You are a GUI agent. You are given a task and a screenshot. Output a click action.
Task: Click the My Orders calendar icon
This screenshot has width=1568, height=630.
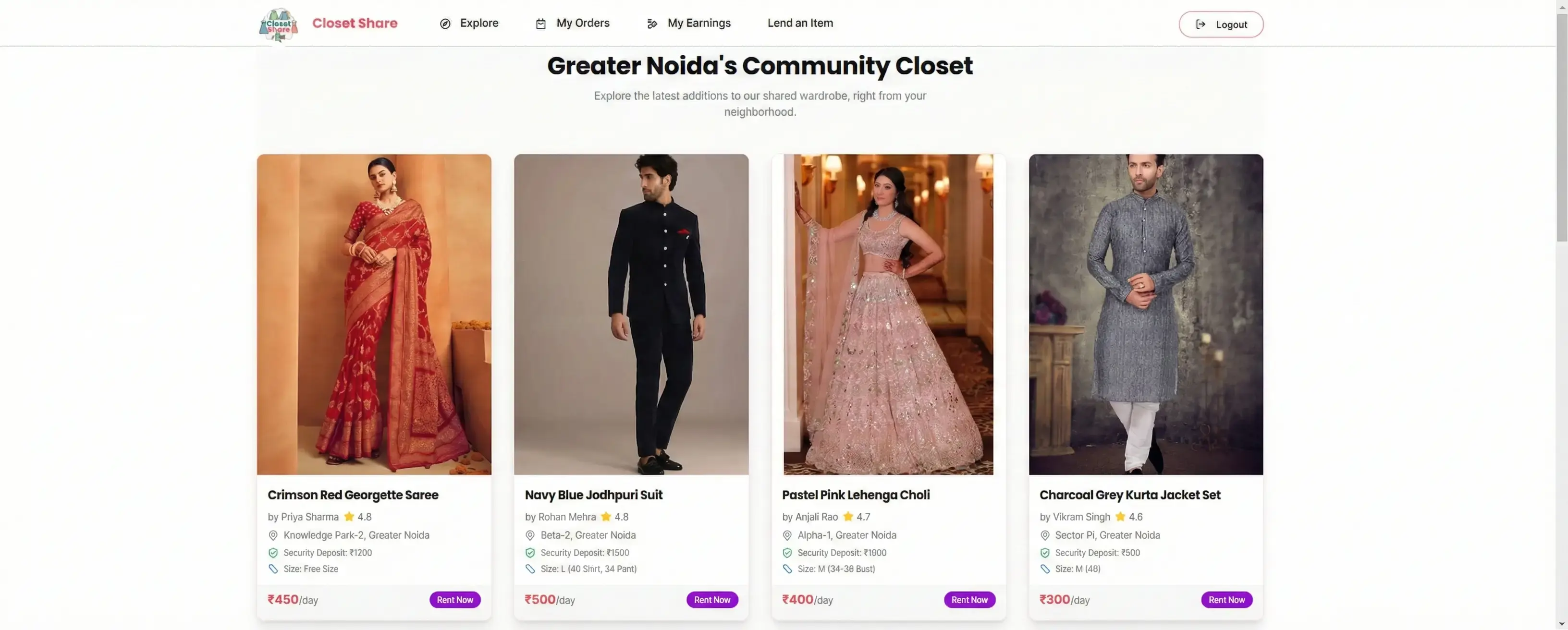point(540,24)
